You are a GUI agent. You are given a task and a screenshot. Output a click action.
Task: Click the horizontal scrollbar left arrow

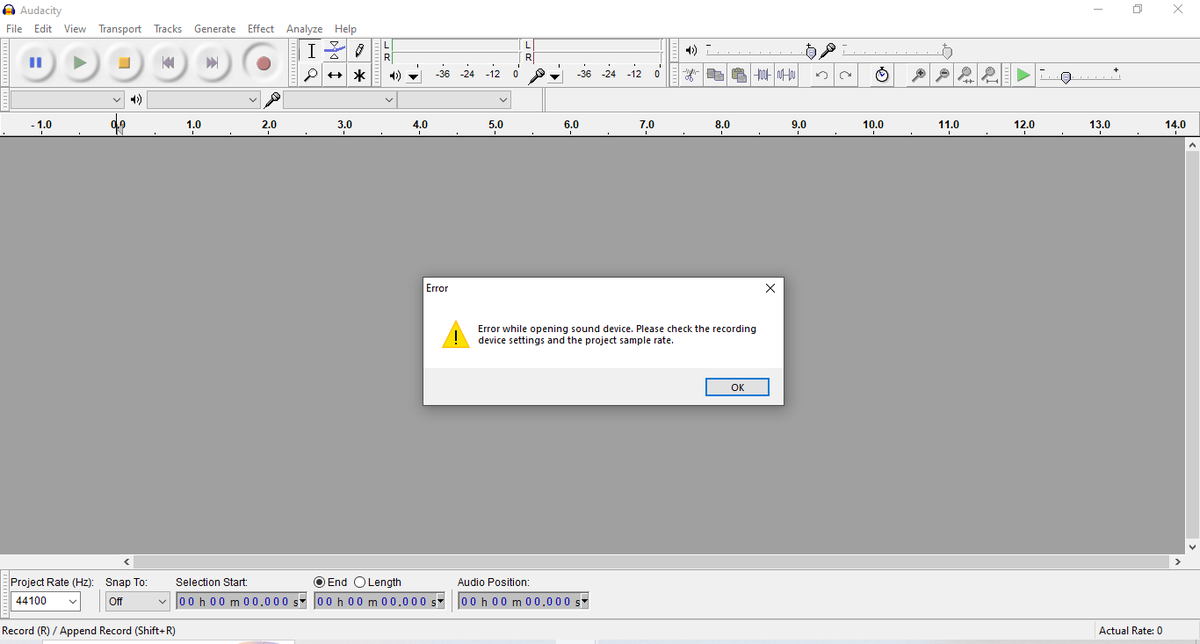pyautogui.click(x=127, y=561)
